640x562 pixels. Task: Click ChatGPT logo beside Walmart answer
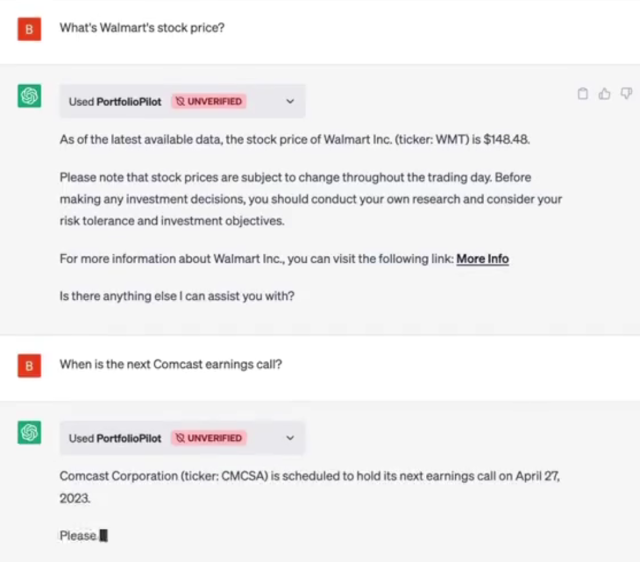[x=29, y=95]
